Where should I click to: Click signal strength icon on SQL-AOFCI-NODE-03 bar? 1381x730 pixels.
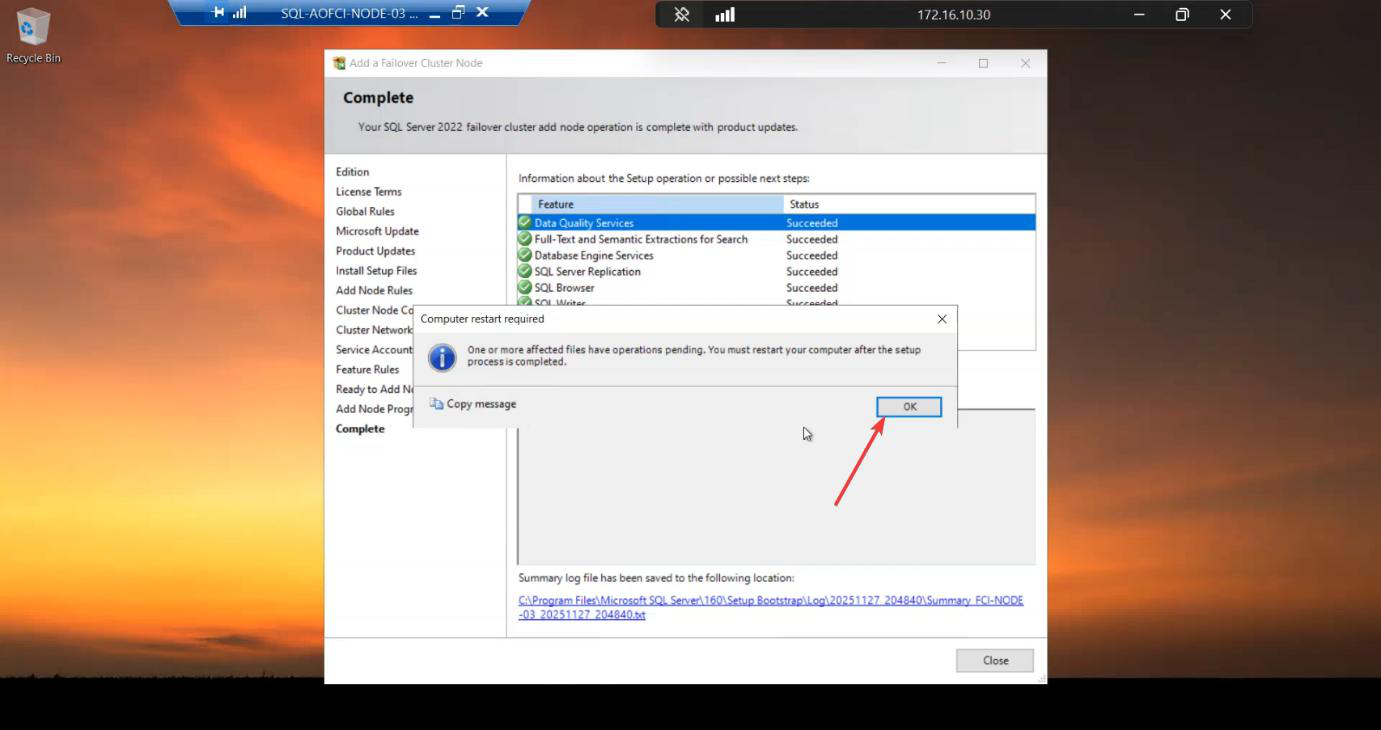(x=239, y=13)
